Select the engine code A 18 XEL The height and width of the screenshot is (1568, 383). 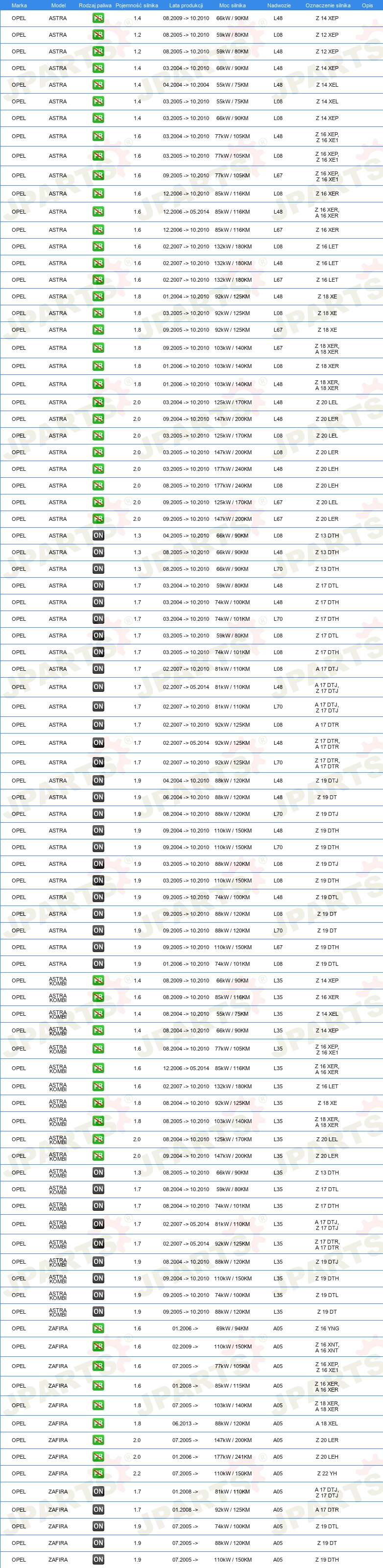[327, 1423]
